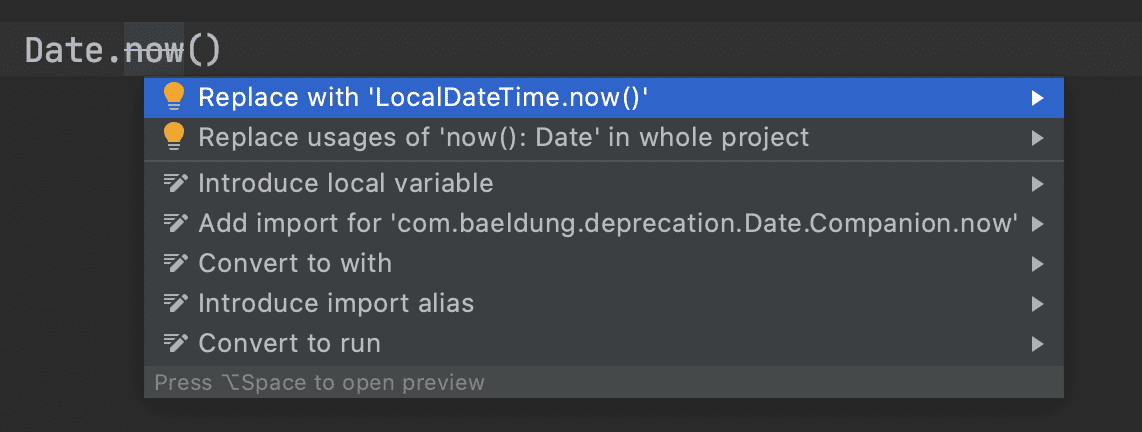This screenshot has height=432, width=1142.
Task: Click the lightbulb icon beside Replace with LocalDateTime.now()
Action: click(x=174, y=97)
